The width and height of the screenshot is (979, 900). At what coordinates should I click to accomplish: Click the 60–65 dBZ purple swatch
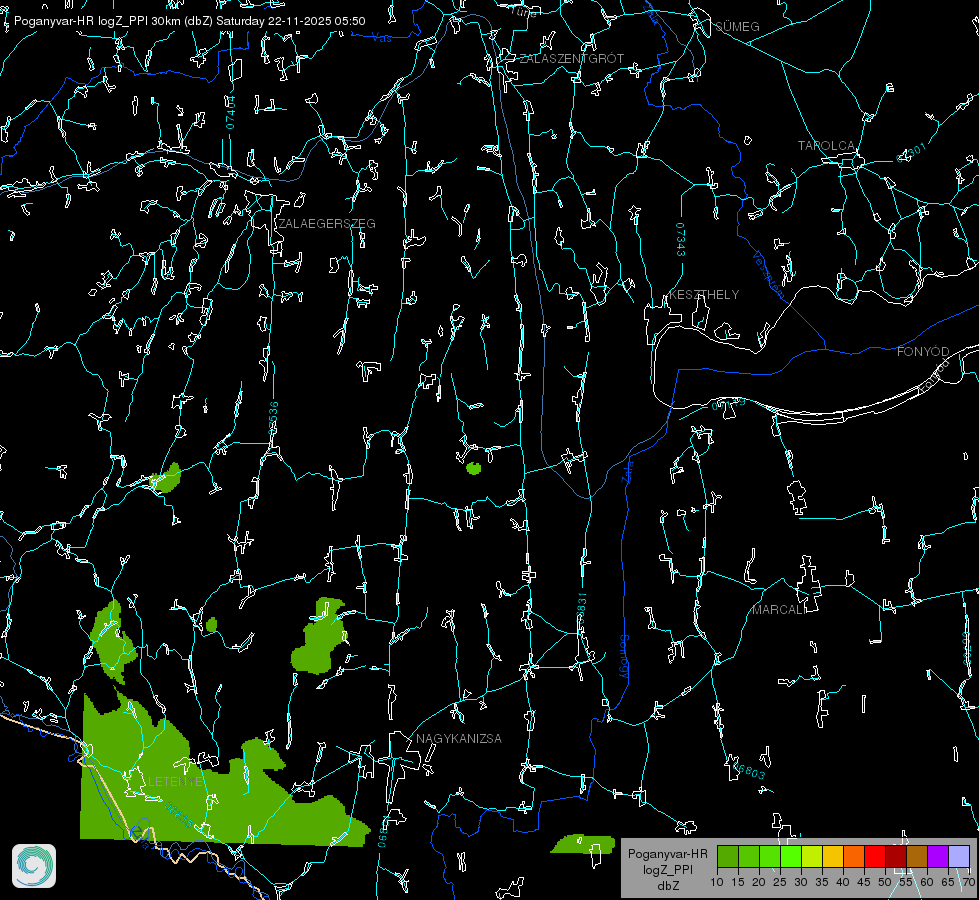pos(938,856)
